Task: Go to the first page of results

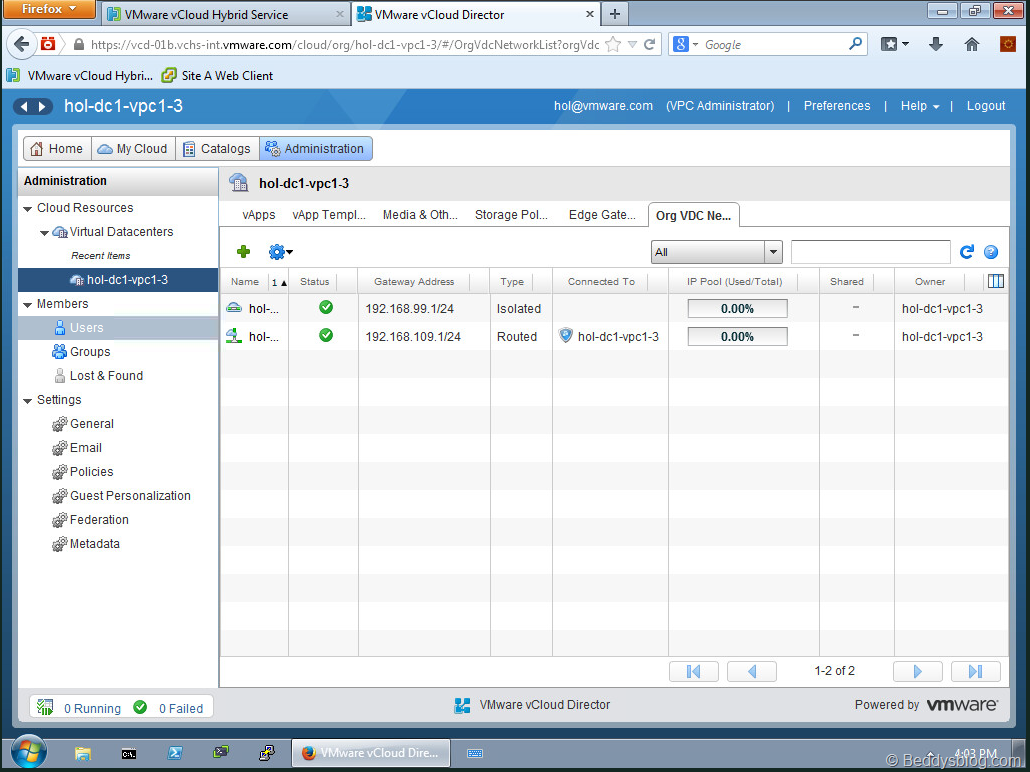Action: [x=694, y=671]
